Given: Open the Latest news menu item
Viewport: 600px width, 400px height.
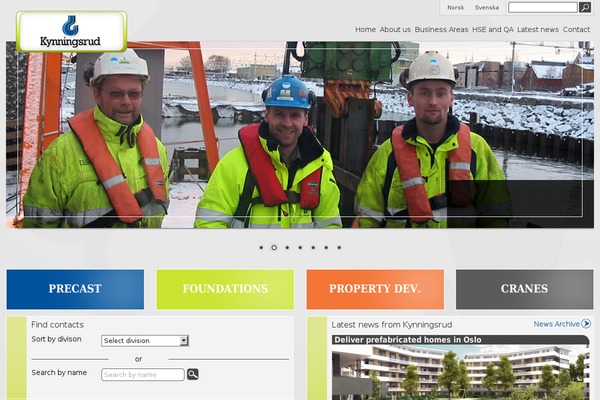Looking at the screenshot, I should [x=538, y=29].
